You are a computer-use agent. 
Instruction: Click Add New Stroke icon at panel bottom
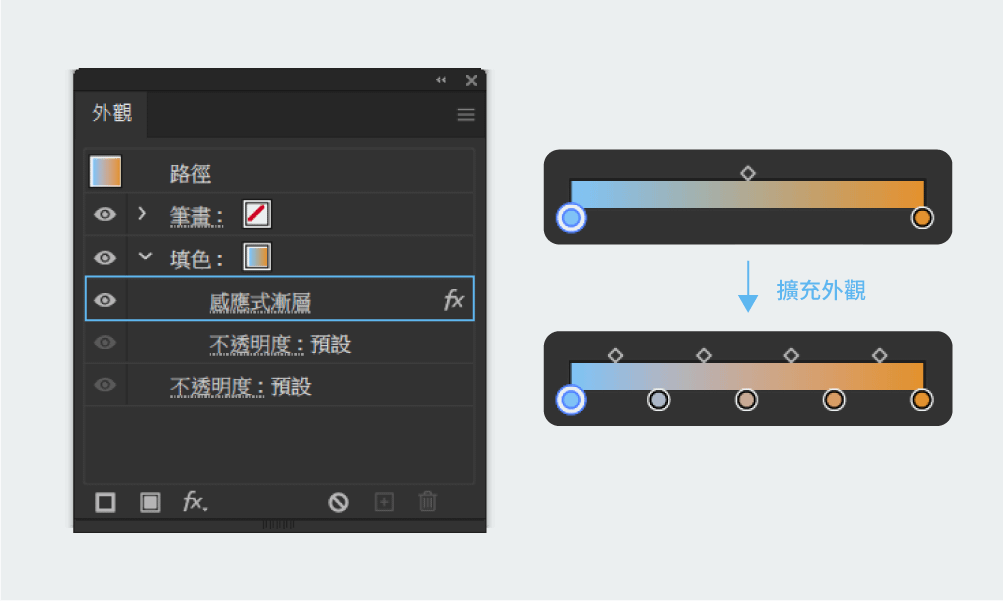pos(105,502)
